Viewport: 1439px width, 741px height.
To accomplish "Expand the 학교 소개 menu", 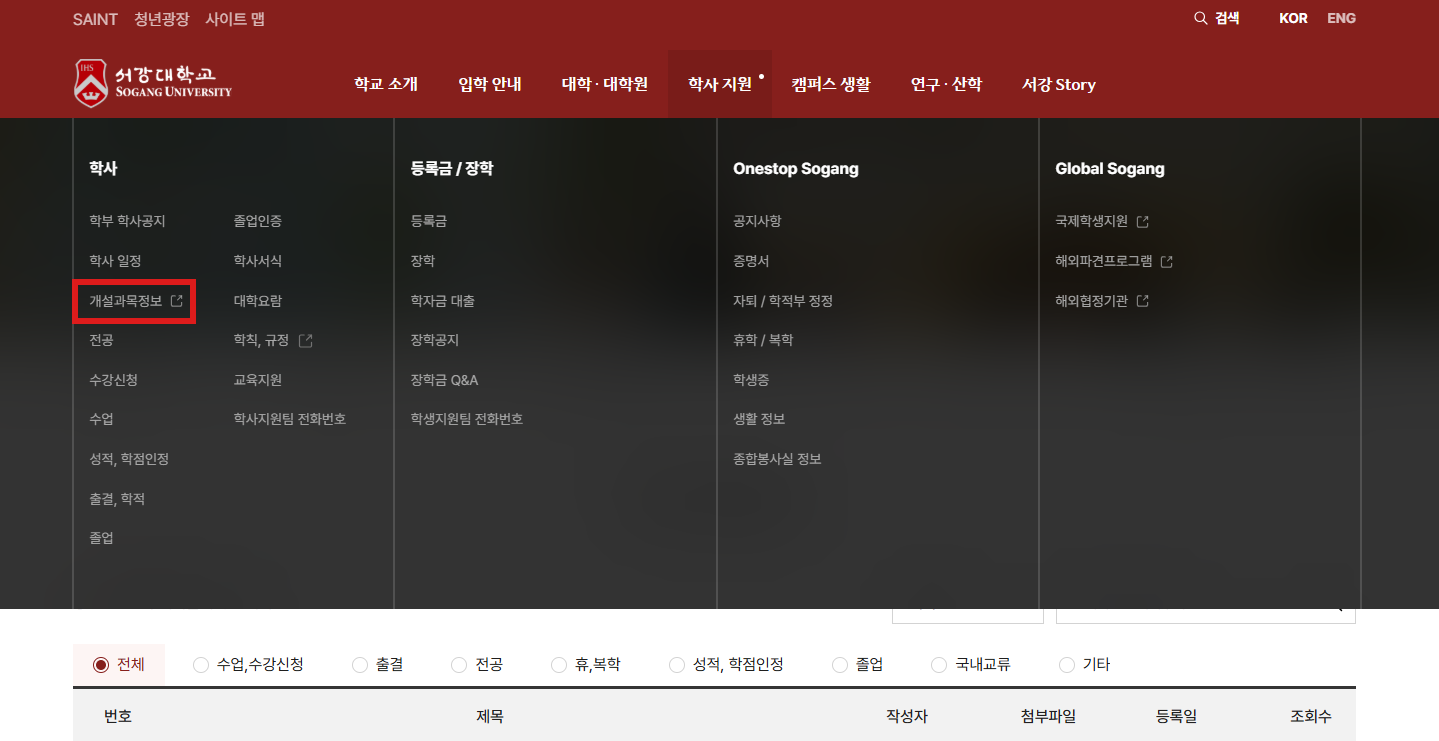I will (385, 85).
